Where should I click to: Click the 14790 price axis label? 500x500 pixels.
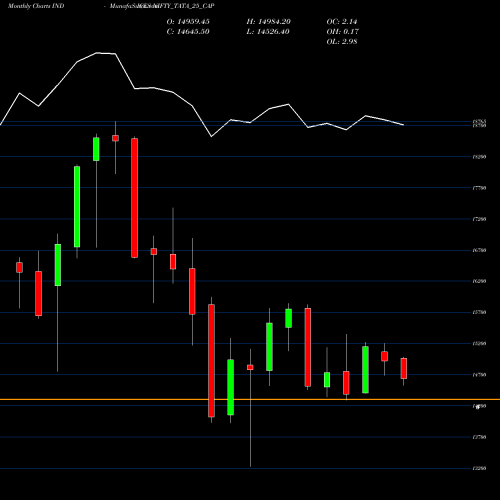479,375
